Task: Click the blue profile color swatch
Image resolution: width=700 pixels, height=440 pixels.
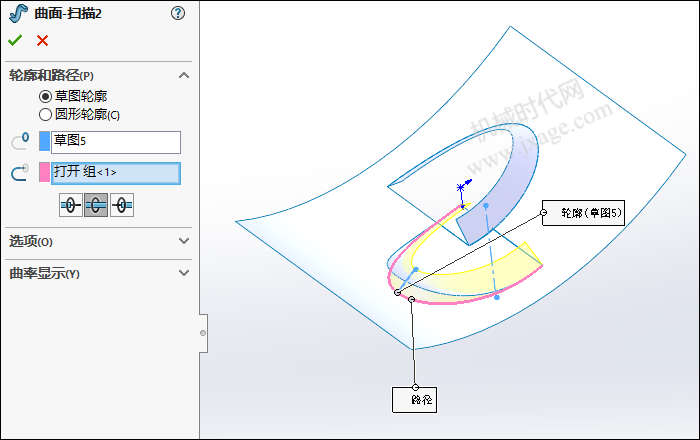Action: 44,141
